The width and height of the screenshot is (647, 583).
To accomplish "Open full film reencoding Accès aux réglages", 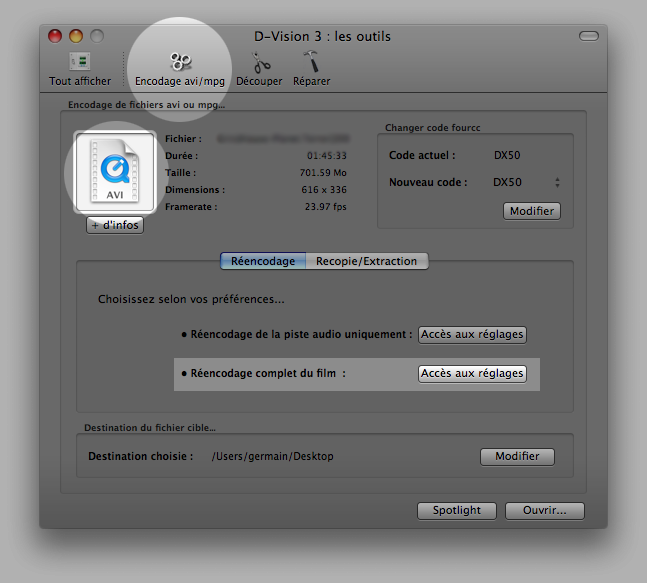I will point(472,373).
